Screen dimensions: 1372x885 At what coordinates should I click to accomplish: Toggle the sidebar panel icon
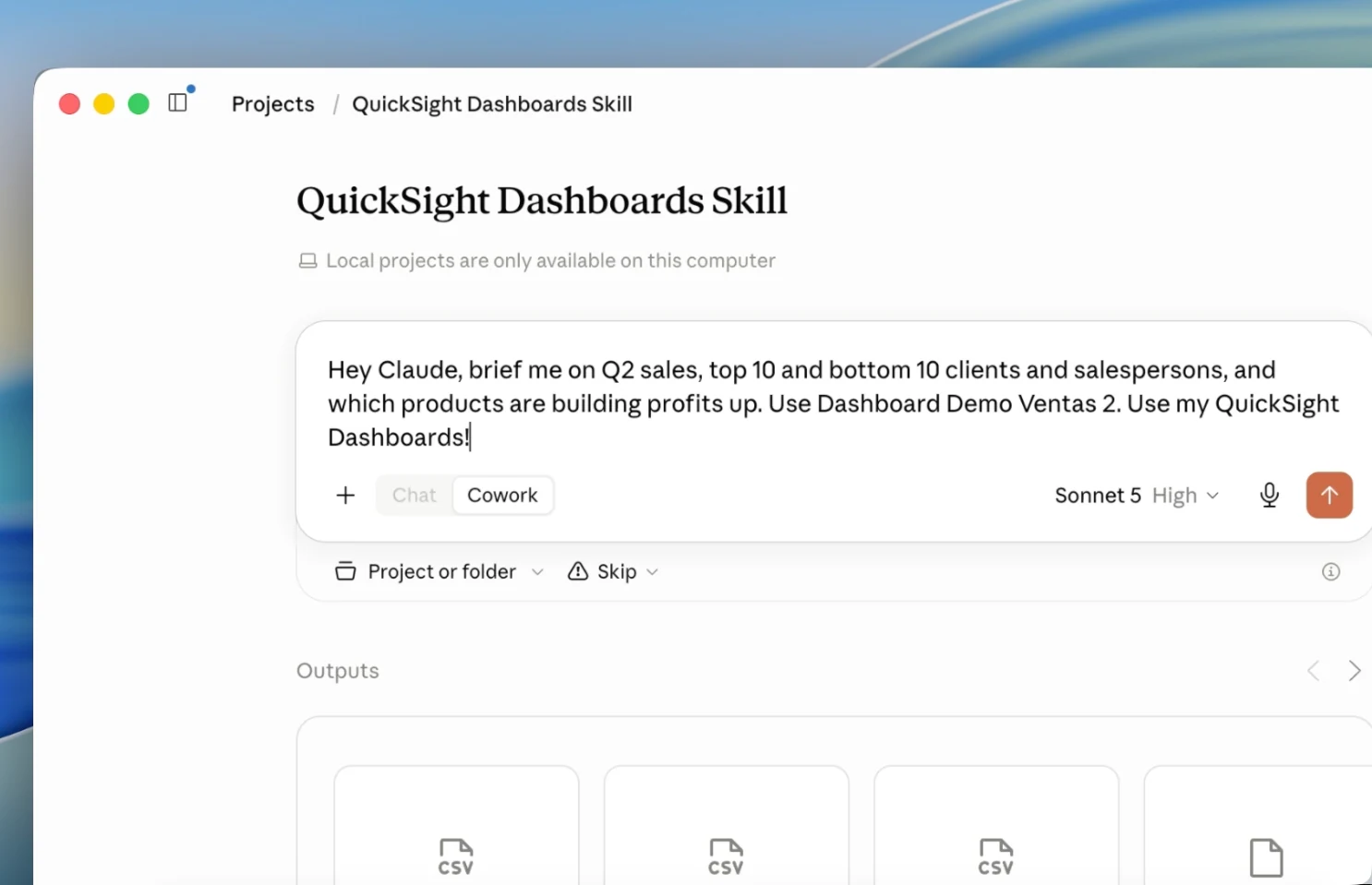pos(178,102)
